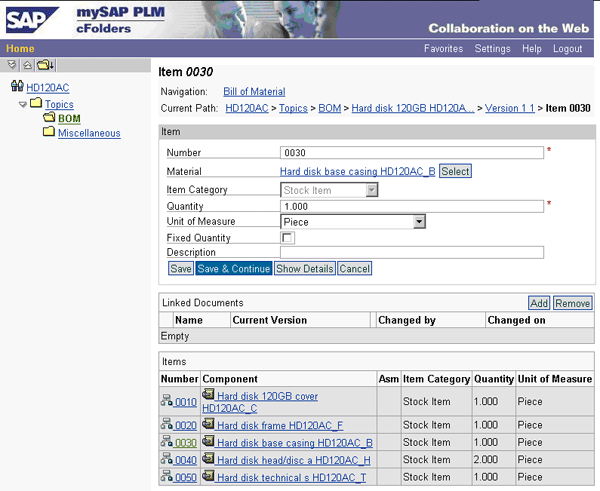600x491 pixels.
Task: Toggle the Fixed Quantity checkbox
Action: pos(288,238)
